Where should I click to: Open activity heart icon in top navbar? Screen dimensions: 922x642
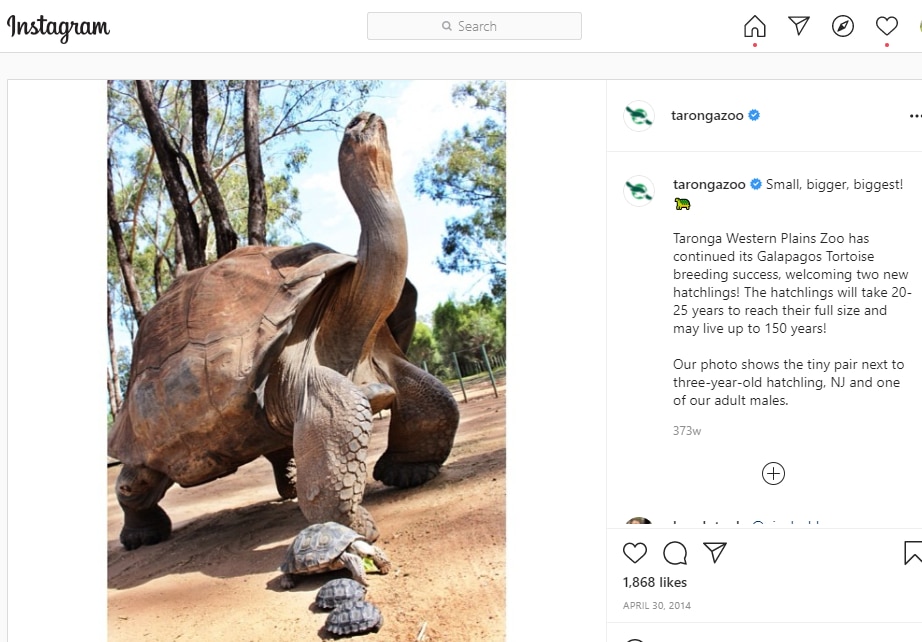[887, 26]
